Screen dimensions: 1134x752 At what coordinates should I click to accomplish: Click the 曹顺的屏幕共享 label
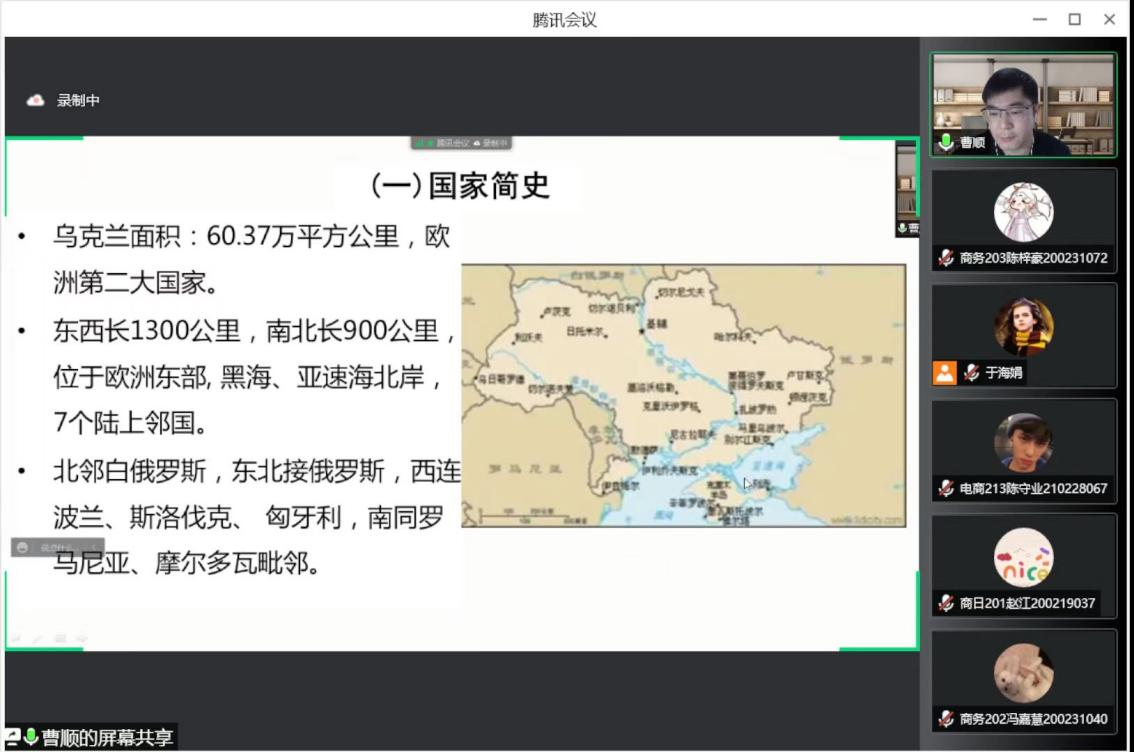point(107,738)
